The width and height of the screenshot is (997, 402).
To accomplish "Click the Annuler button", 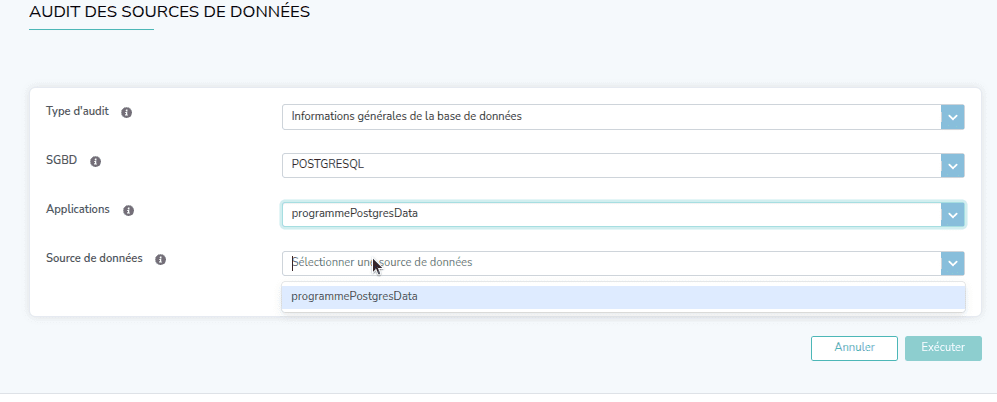I will [854, 348].
